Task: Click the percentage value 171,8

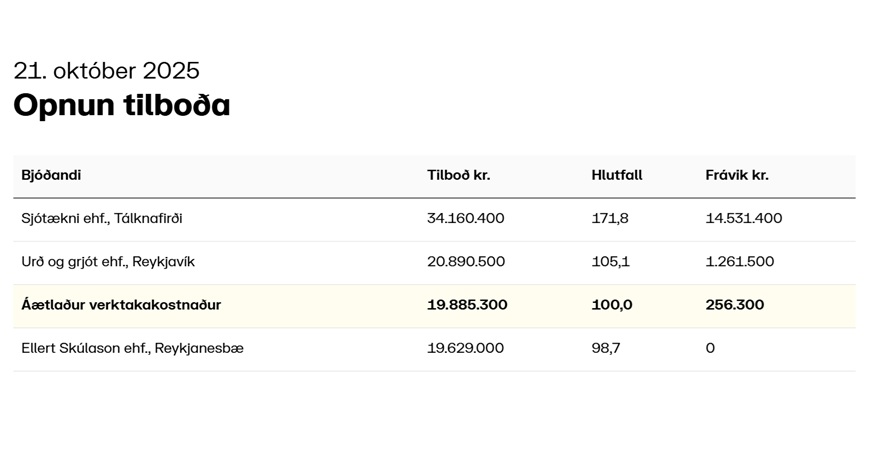Action: pos(609,218)
